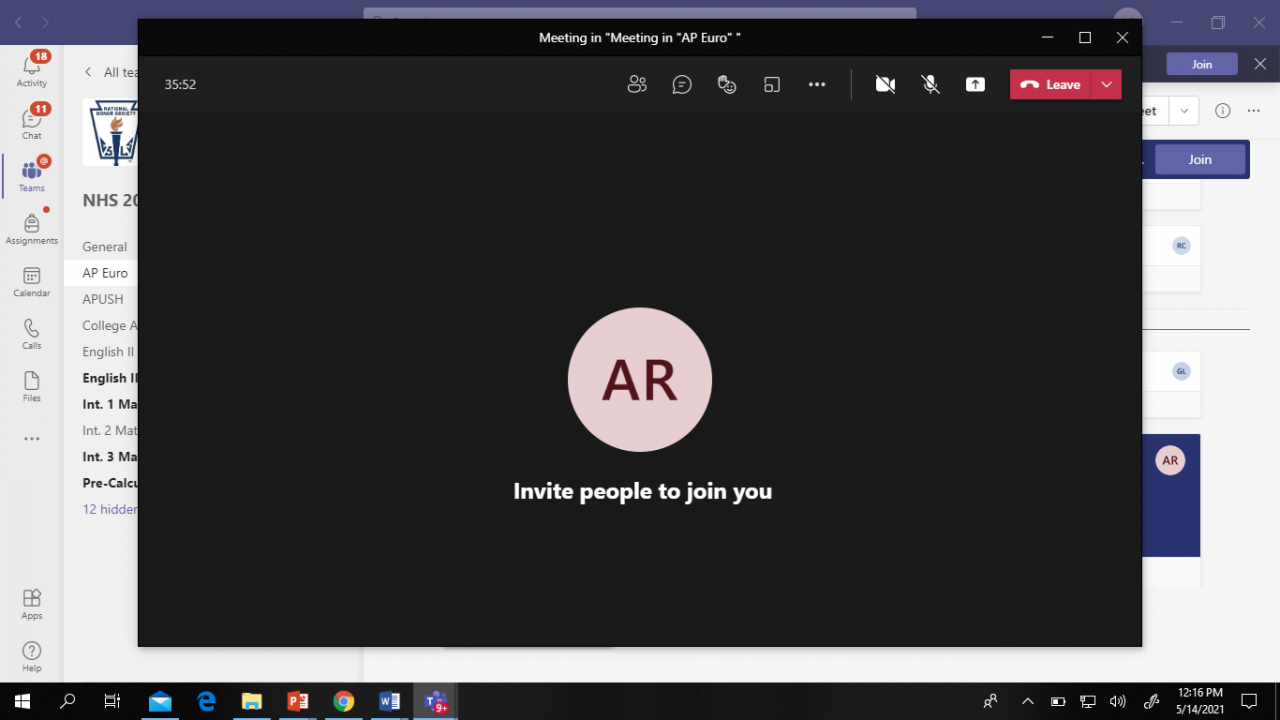Expand 12 hidden channels list
1280x720 pixels.
coord(110,509)
